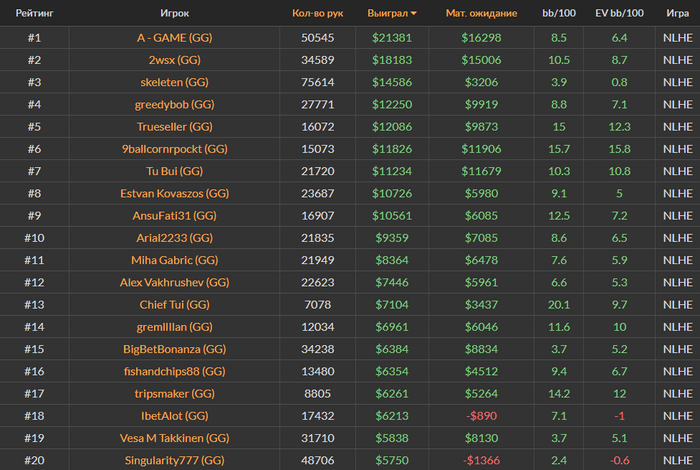This screenshot has height=470, width=700.
Task: Open IbetAlot (GG) player profile
Action: pyautogui.click(x=183, y=415)
